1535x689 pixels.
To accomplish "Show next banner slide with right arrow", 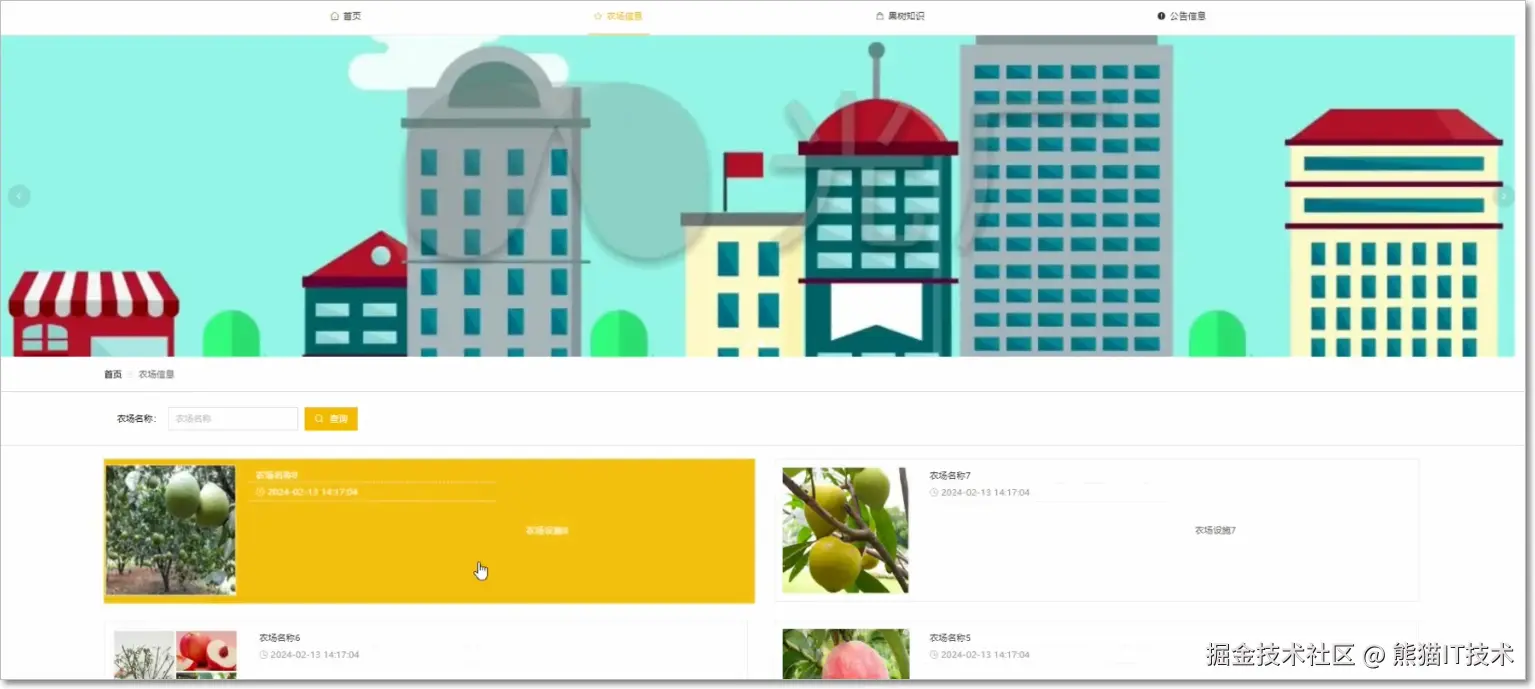I will click(1503, 197).
